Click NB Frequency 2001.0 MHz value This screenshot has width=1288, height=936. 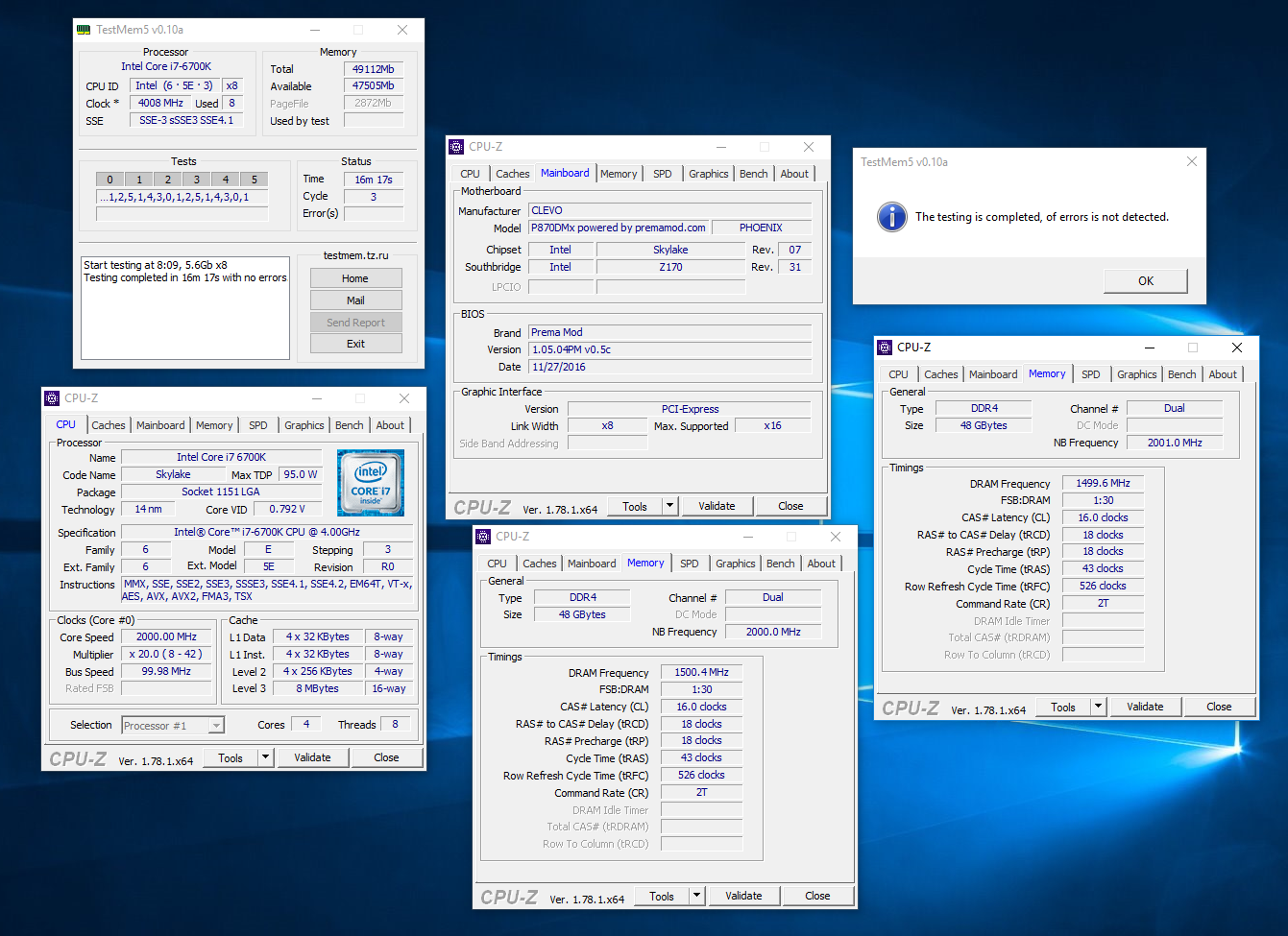point(1175,443)
